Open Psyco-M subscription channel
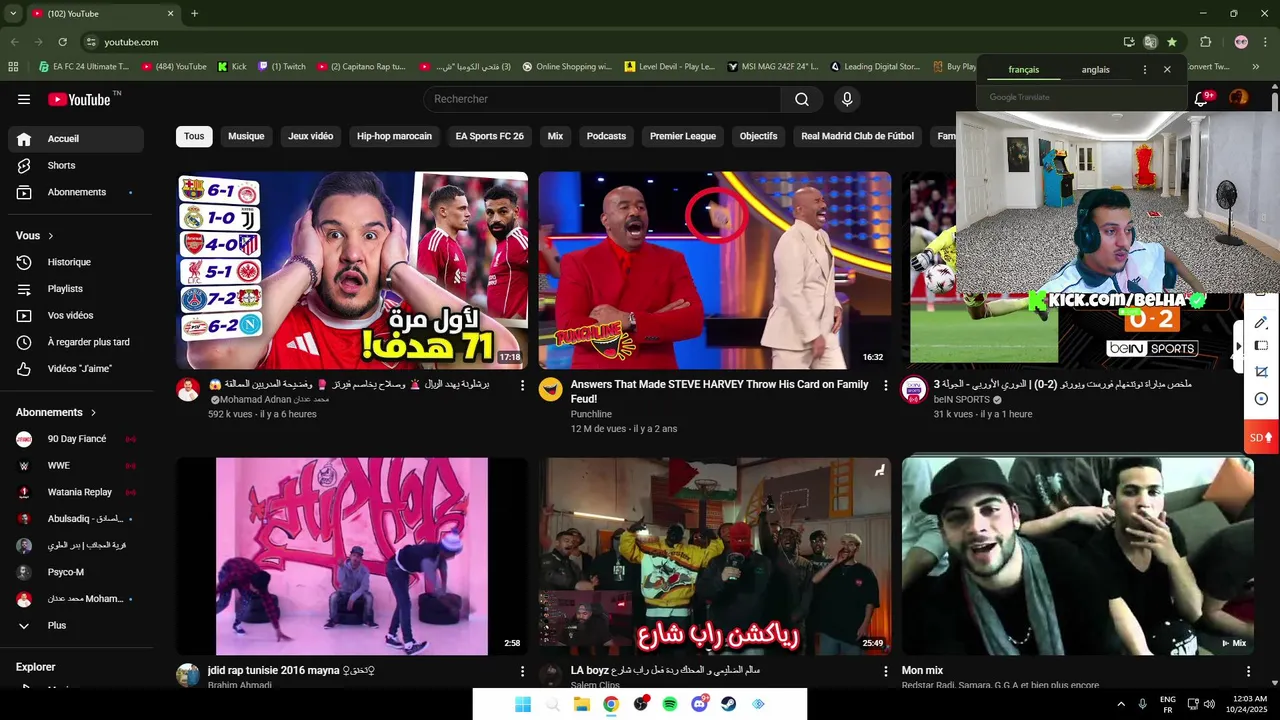The image size is (1280, 720). [x=76, y=572]
